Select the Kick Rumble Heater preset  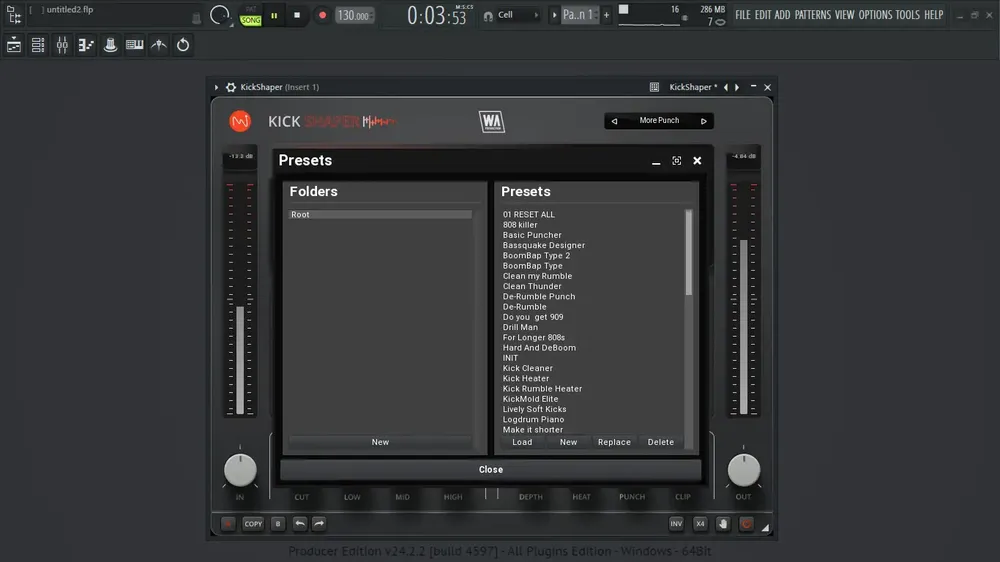[x=542, y=388]
